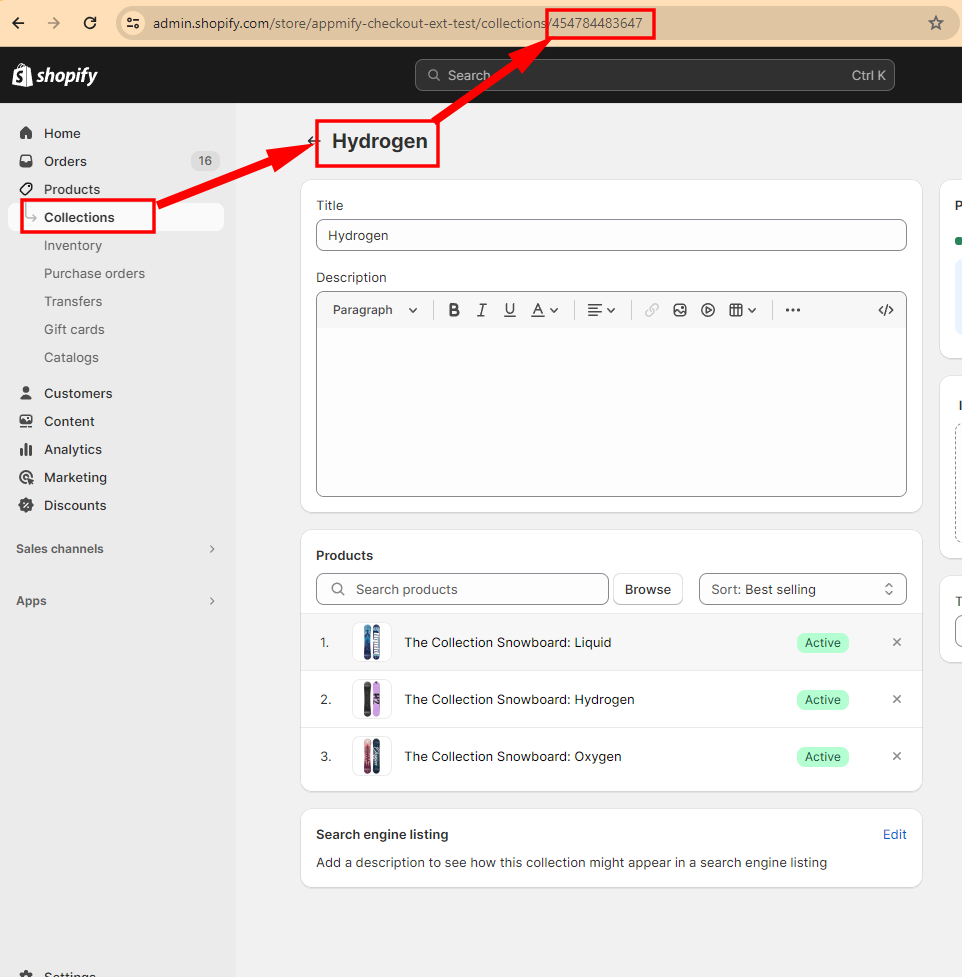Click the Discounts badge icon
This screenshot has height=977, width=962.
point(26,505)
